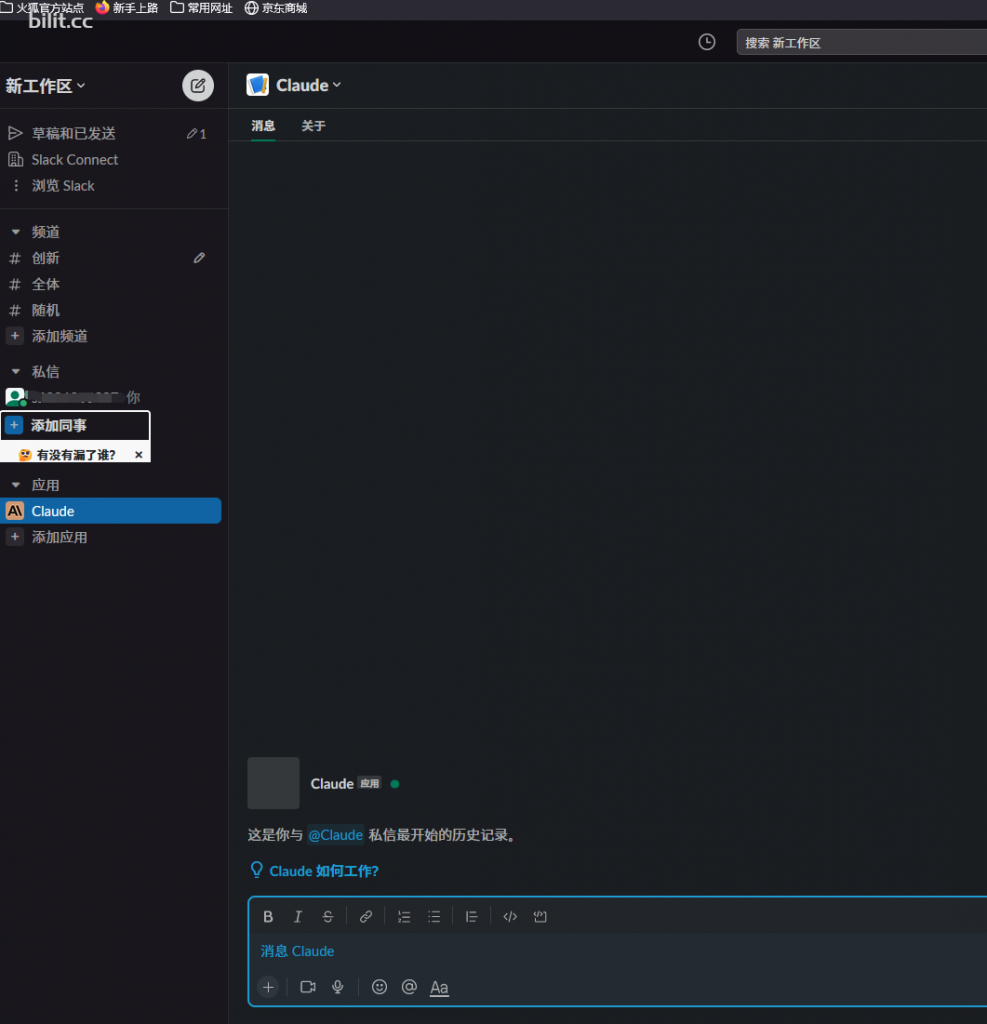
Task: Start an ordered list in composer
Action: click(x=404, y=916)
